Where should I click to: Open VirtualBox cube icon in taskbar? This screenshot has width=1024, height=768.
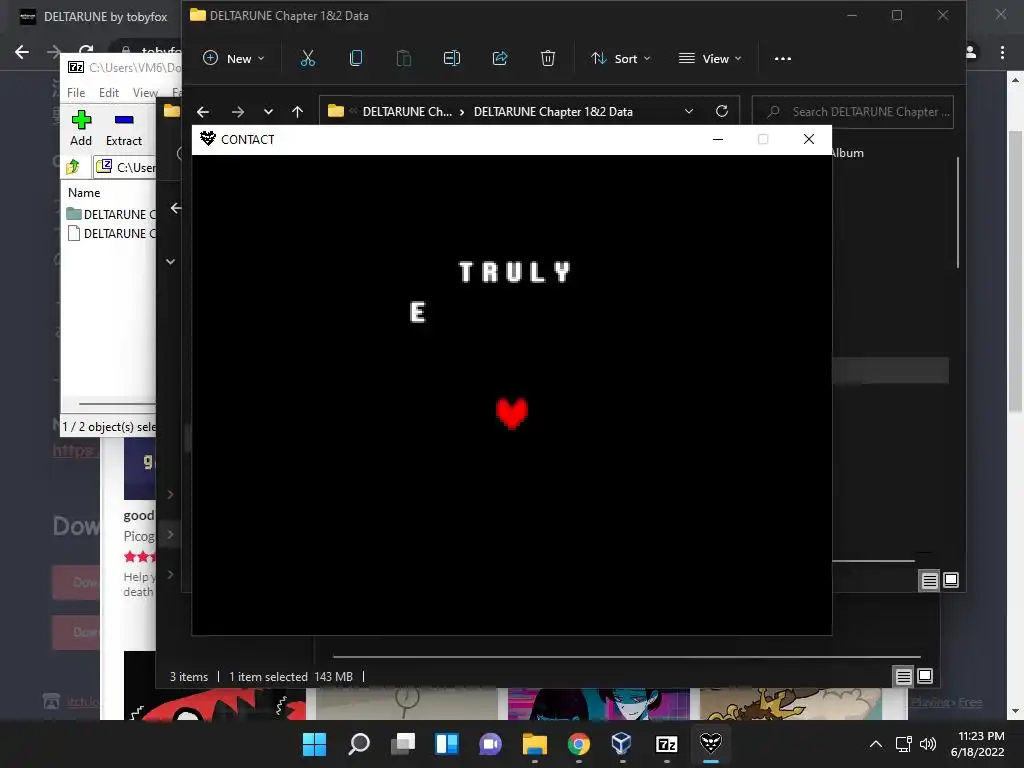click(x=622, y=743)
